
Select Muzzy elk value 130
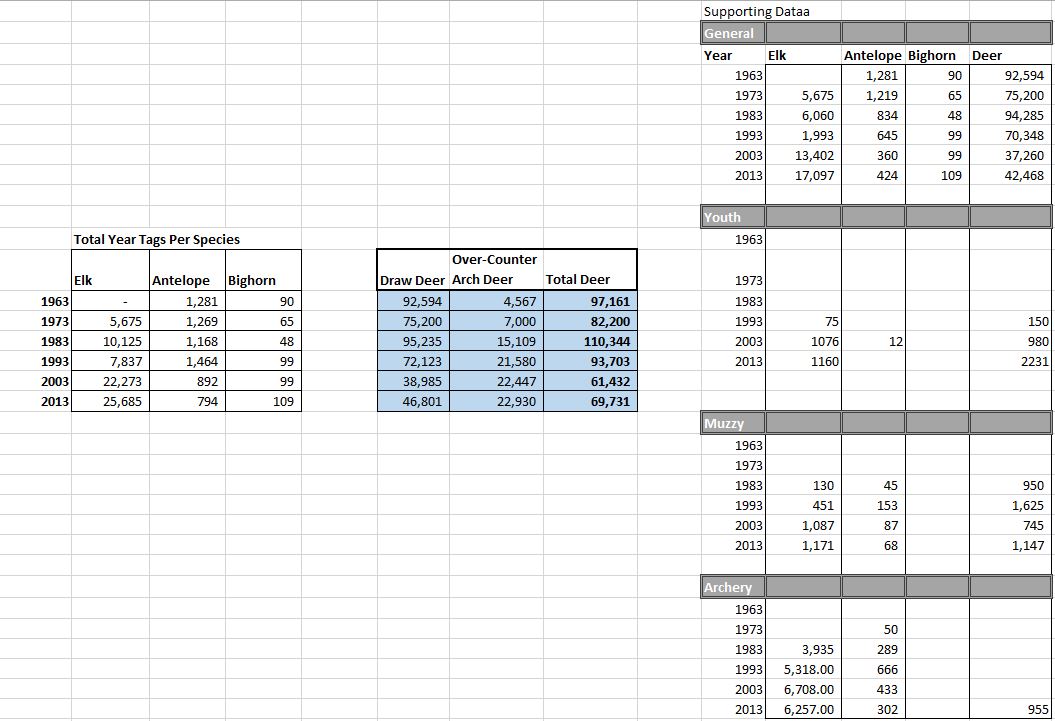(x=803, y=486)
